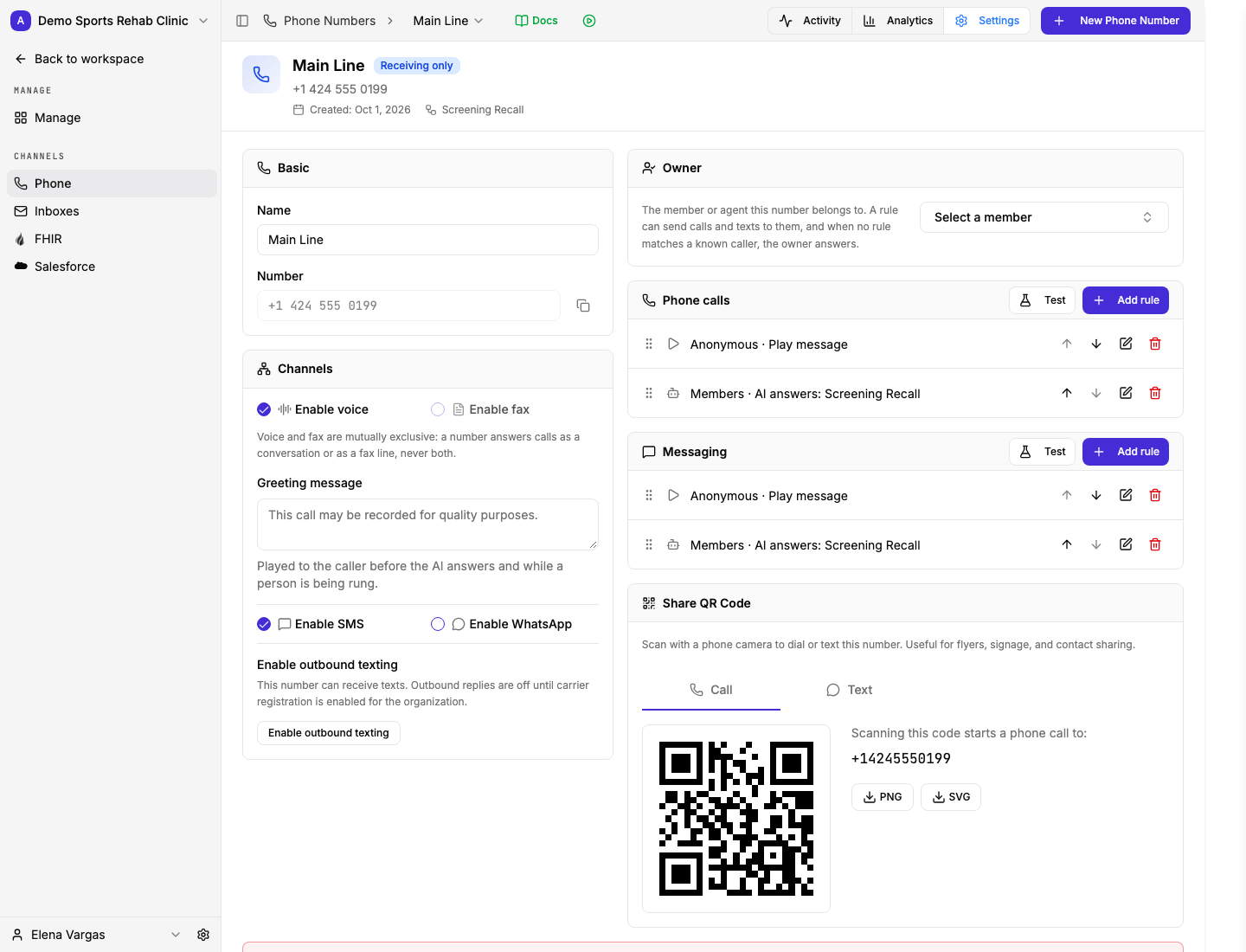Viewport: 1246px width, 952px height.
Task: Click the green play icon beside Docs
Action: [x=589, y=21]
